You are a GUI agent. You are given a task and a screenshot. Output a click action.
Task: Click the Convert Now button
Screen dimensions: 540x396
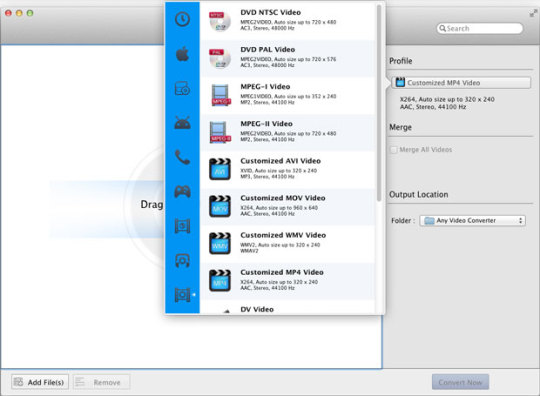tap(460, 382)
